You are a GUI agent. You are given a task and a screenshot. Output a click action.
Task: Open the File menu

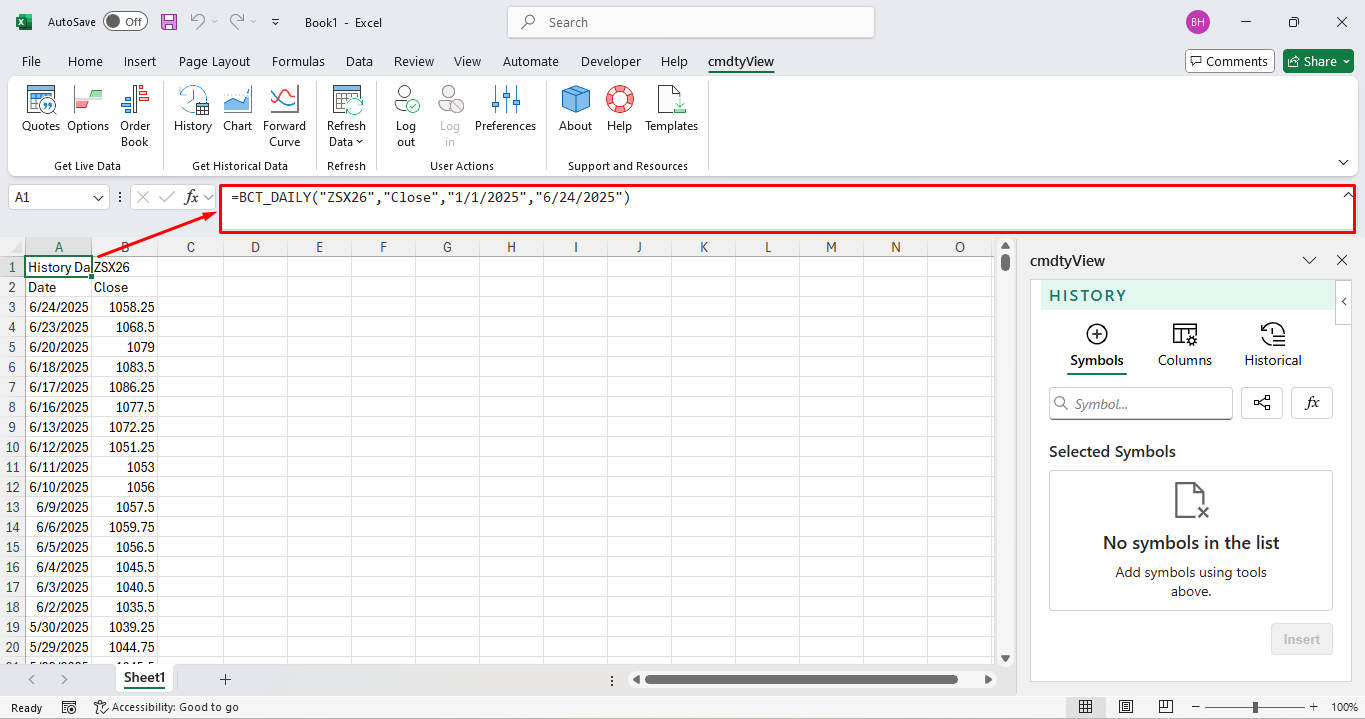[x=31, y=61]
